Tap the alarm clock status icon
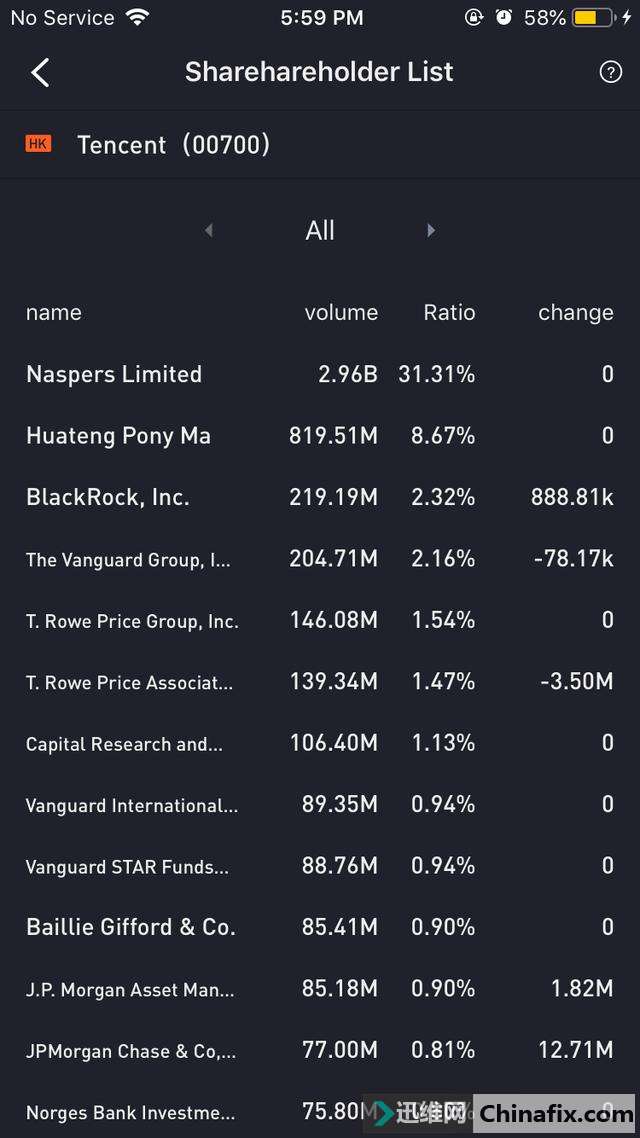 (x=504, y=18)
